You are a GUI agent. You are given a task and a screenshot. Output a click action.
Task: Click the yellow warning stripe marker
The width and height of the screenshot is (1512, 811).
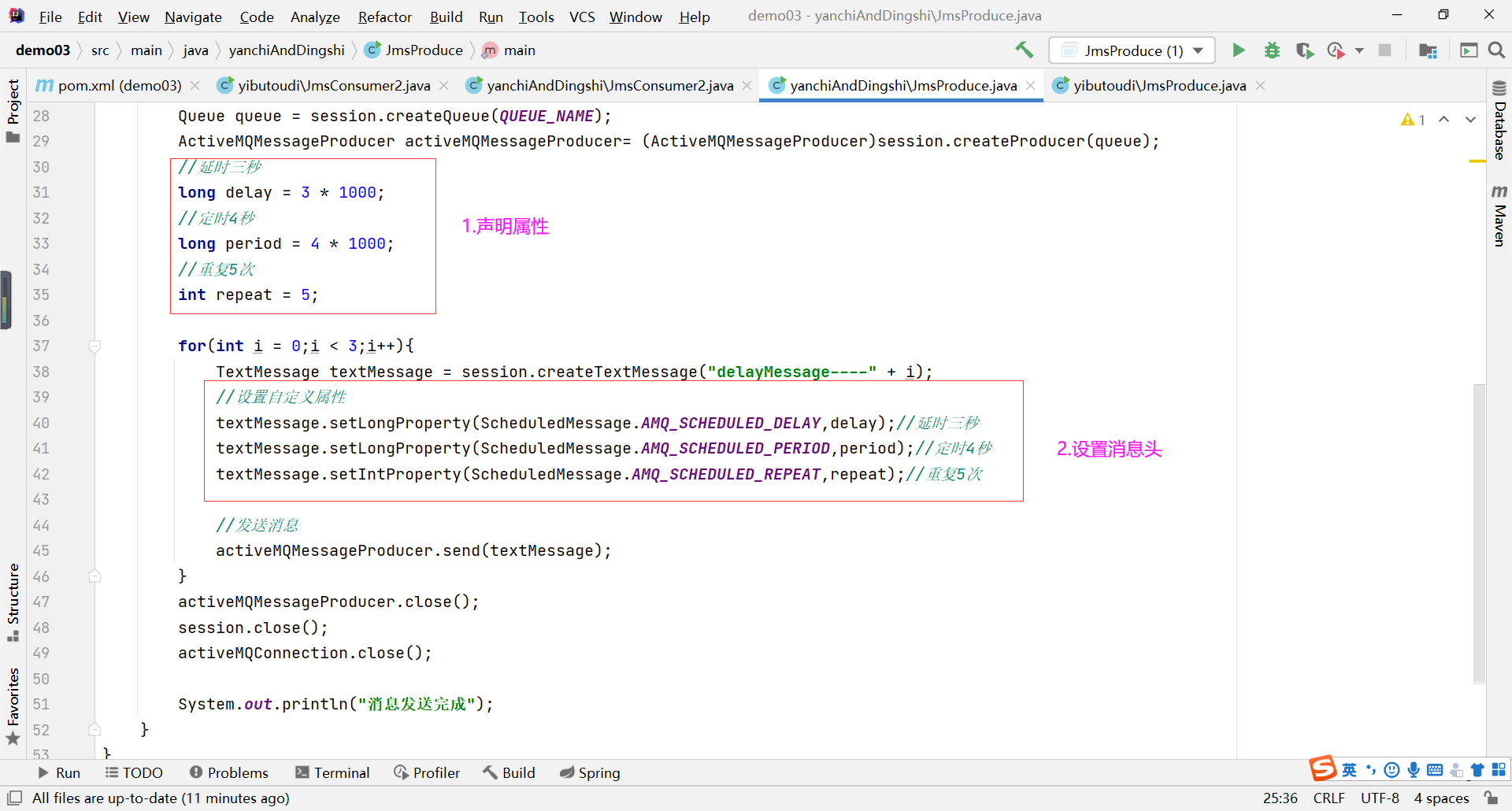tap(1477, 161)
